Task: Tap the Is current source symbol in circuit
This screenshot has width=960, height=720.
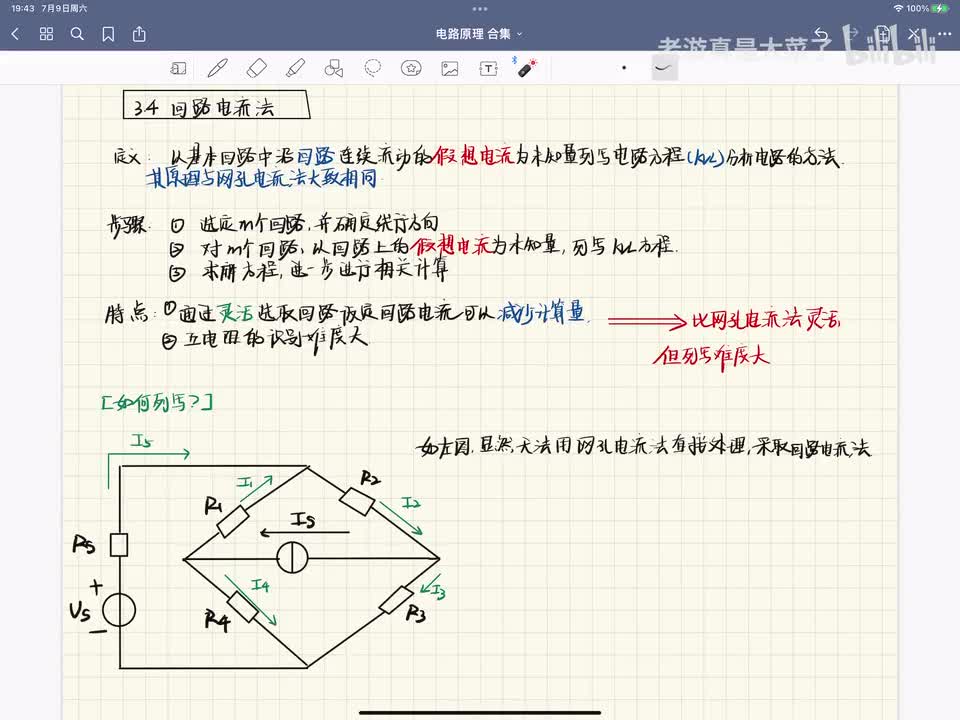Action: (x=292, y=558)
